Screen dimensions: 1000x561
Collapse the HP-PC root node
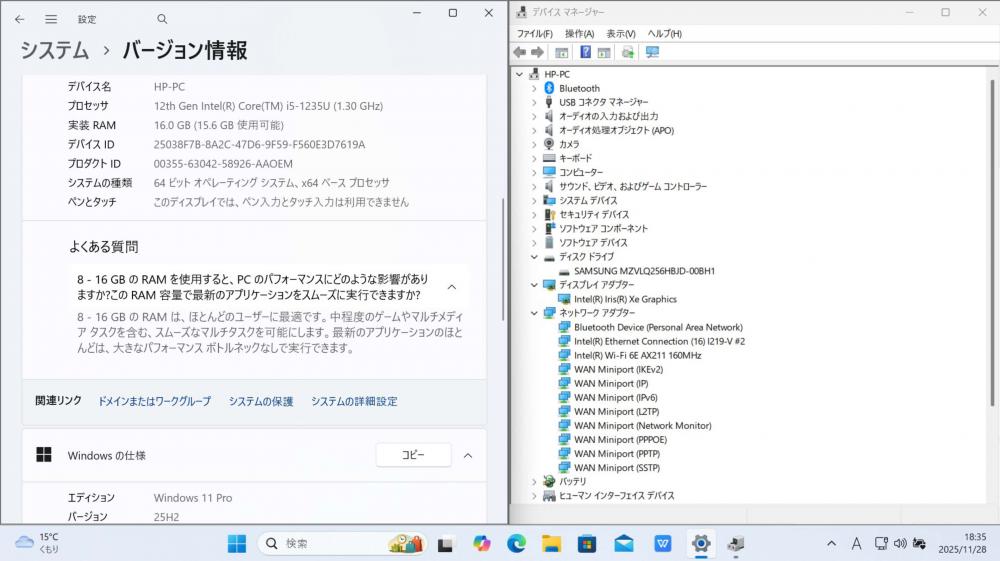point(520,74)
